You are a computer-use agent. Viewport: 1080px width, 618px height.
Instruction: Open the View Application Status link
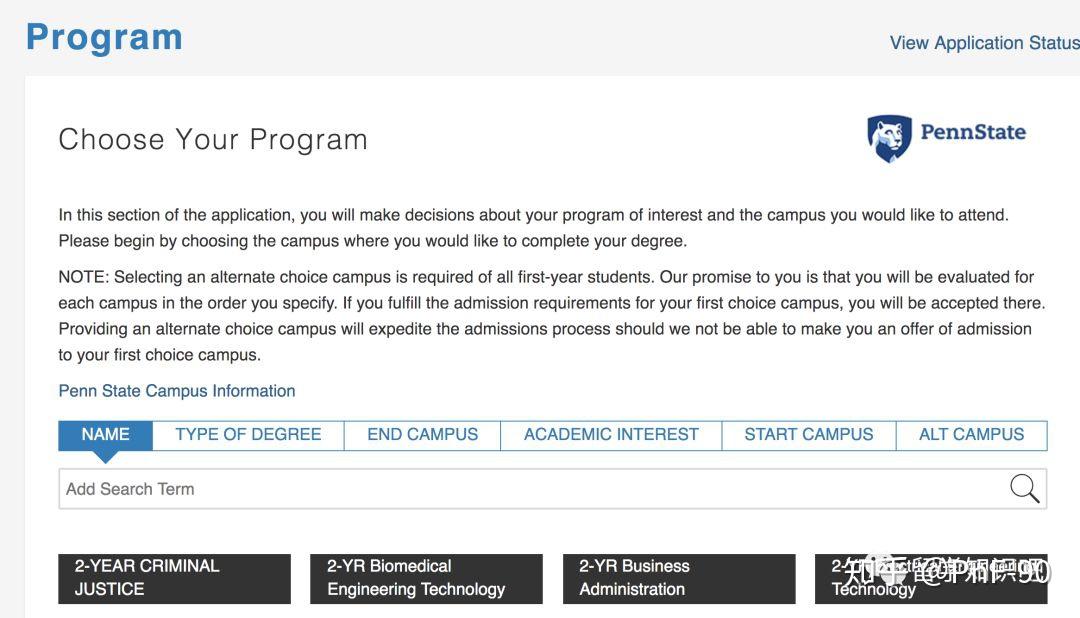pyautogui.click(x=984, y=43)
